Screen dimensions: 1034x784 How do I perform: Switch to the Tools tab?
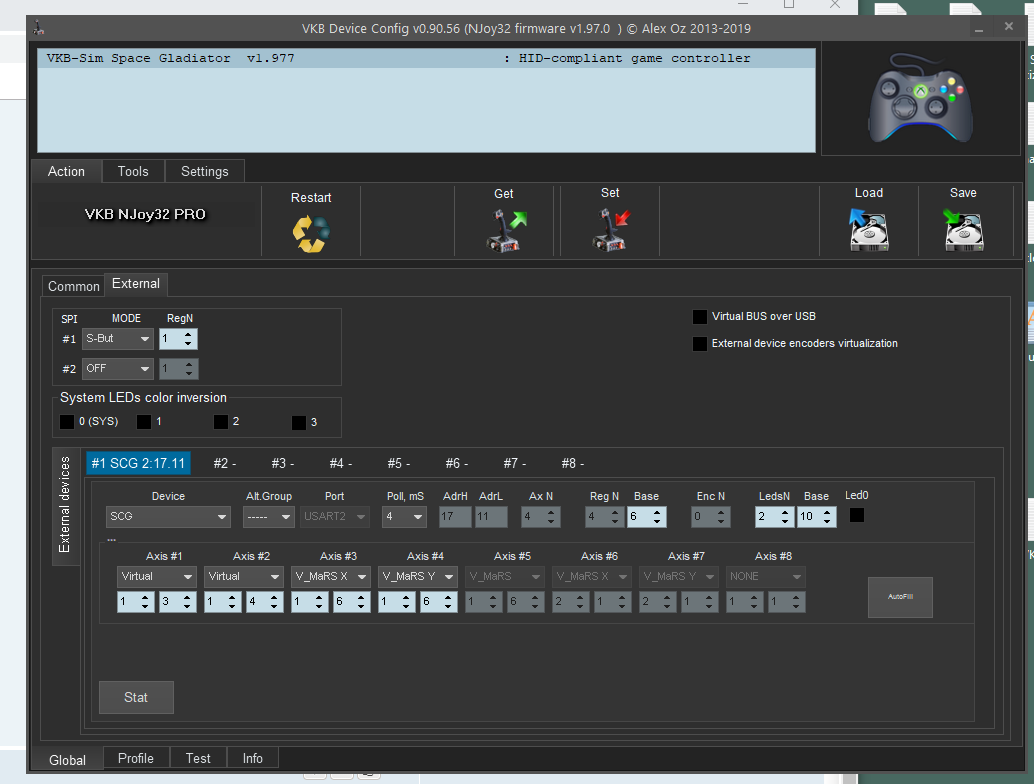pos(133,171)
